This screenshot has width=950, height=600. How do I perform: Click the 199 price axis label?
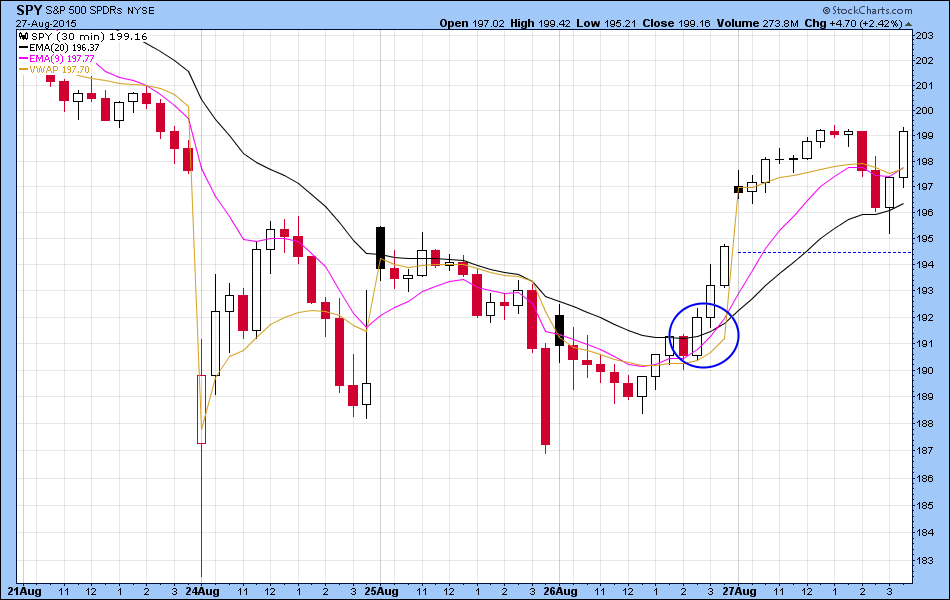(924, 136)
